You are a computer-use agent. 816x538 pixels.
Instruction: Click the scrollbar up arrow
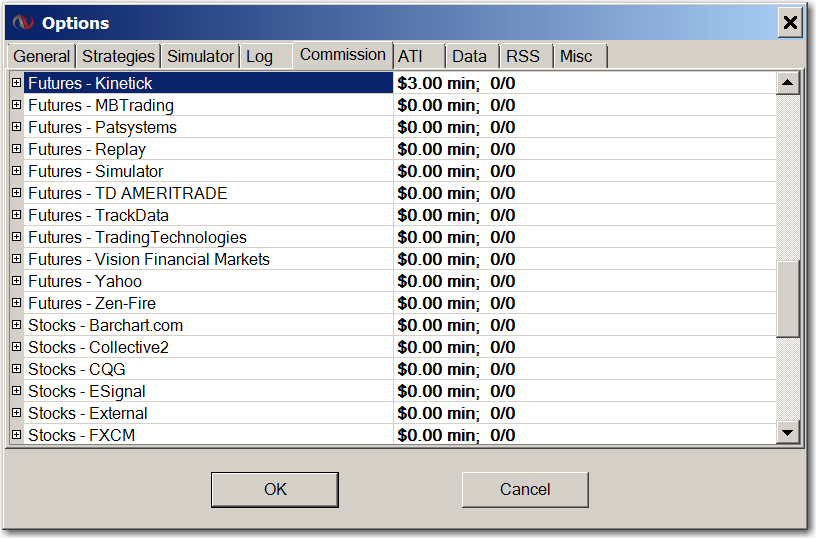(787, 83)
